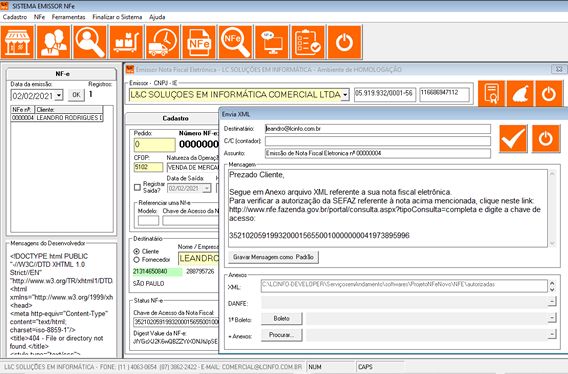568x374 pixels.
Task: Open the Cadastro menu
Action: click(15, 17)
